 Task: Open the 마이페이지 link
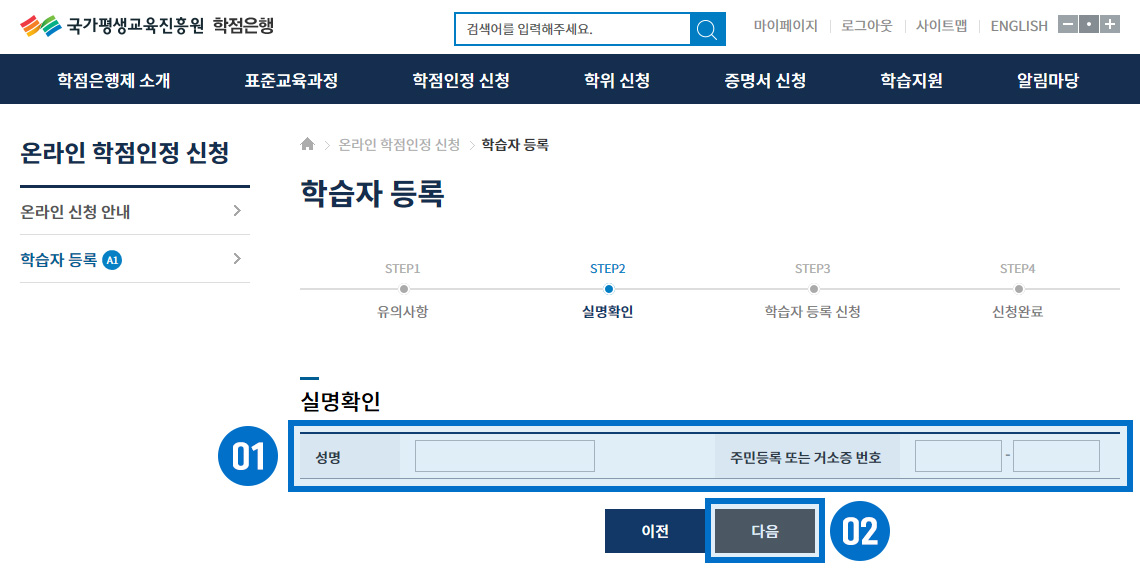785,26
